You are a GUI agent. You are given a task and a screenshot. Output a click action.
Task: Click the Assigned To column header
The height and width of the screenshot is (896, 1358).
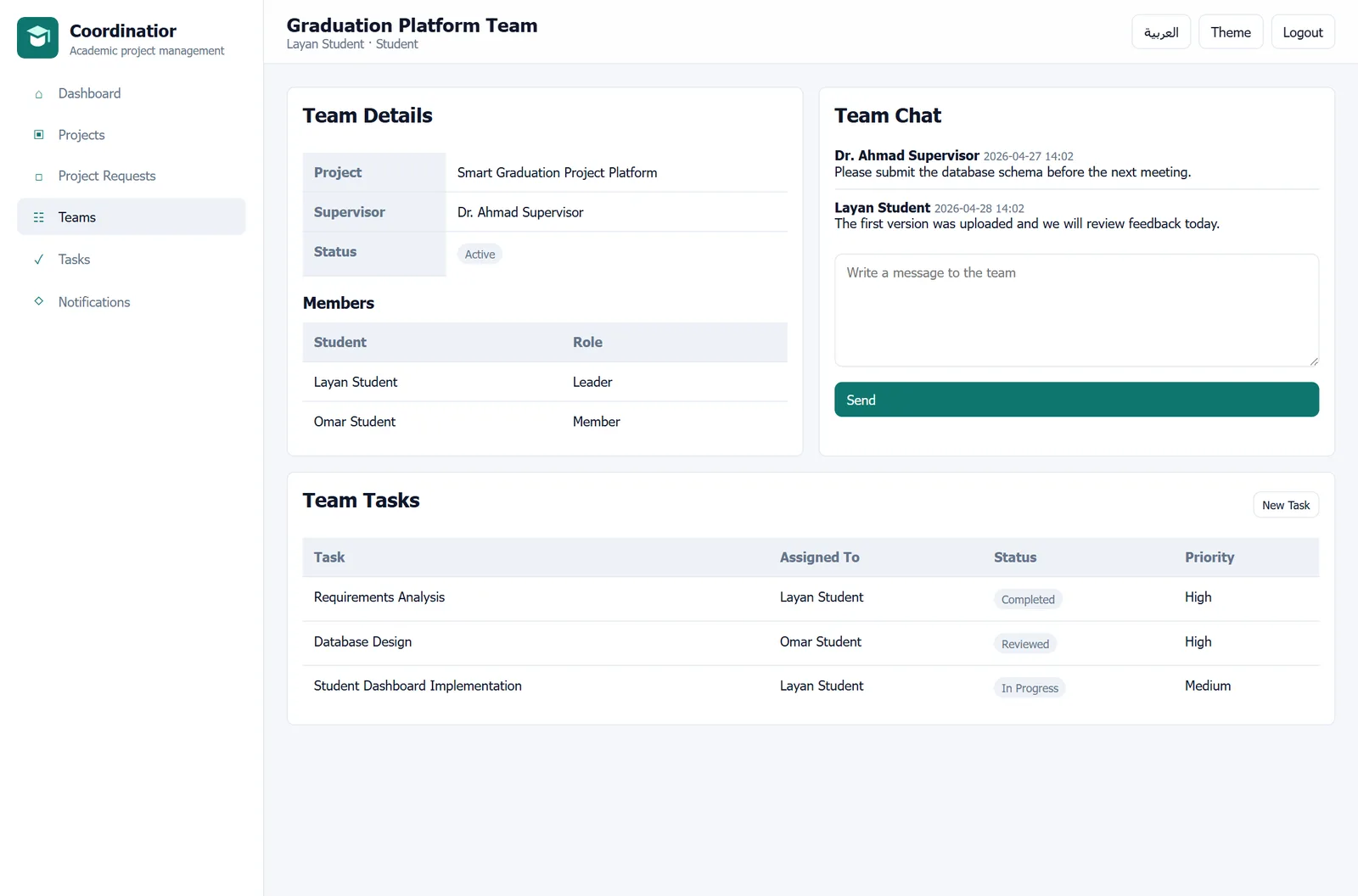click(x=820, y=557)
